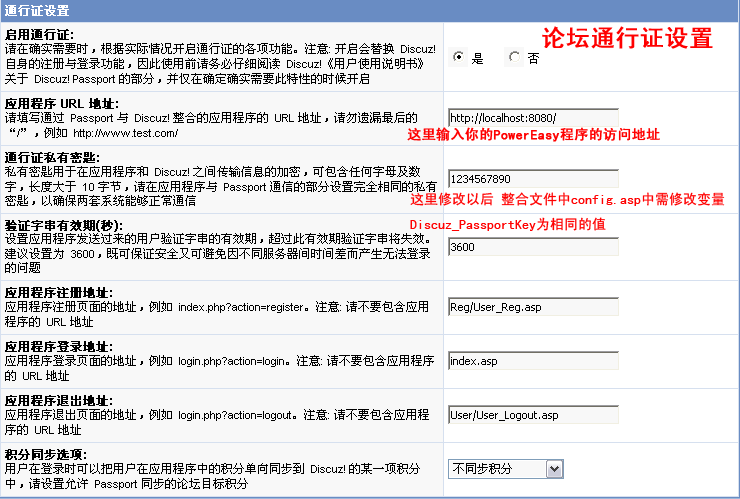740x499 pixels.
Task: Focus the validity period field showing 3600
Action: tap(532, 247)
